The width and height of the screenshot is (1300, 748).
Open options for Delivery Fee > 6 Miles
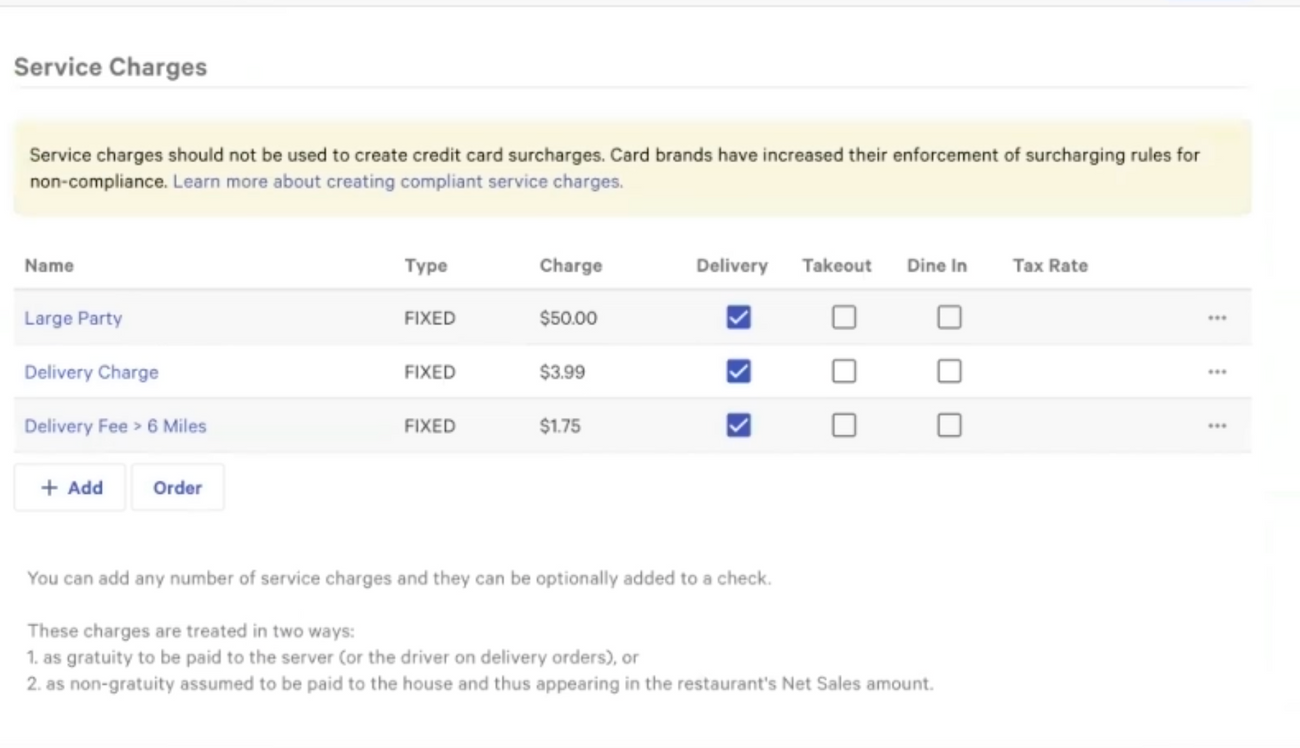(1216, 426)
